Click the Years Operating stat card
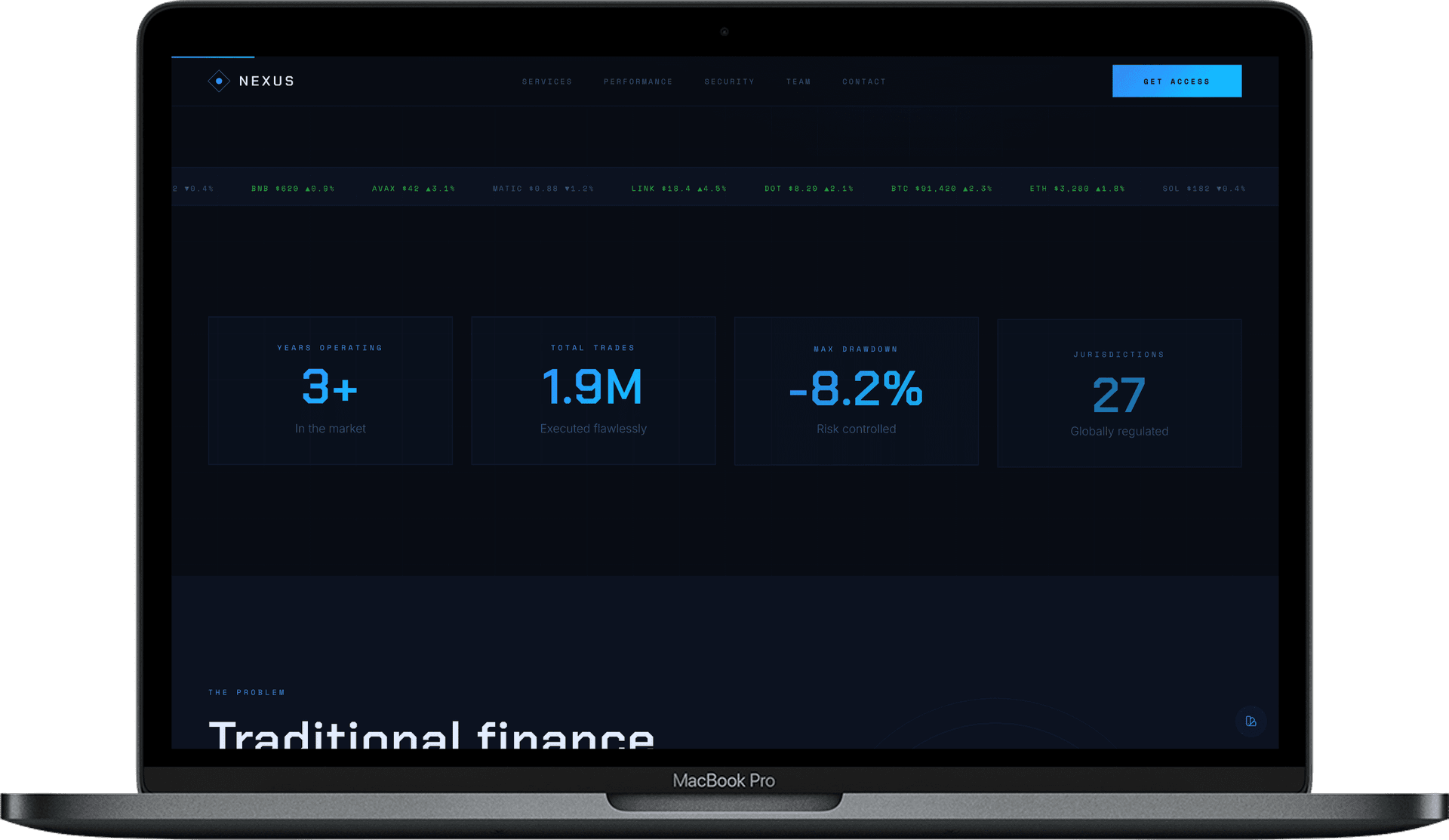The width and height of the screenshot is (1449, 840). click(331, 390)
